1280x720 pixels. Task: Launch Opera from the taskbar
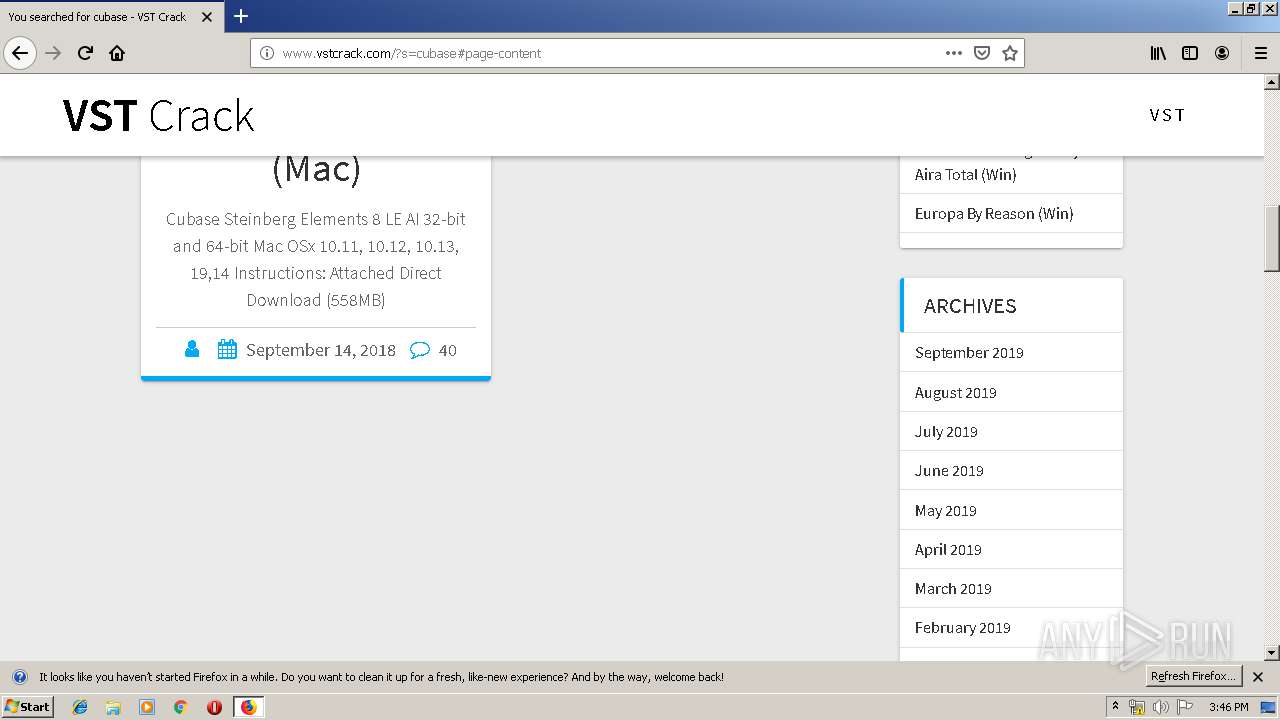click(x=214, y=707)
